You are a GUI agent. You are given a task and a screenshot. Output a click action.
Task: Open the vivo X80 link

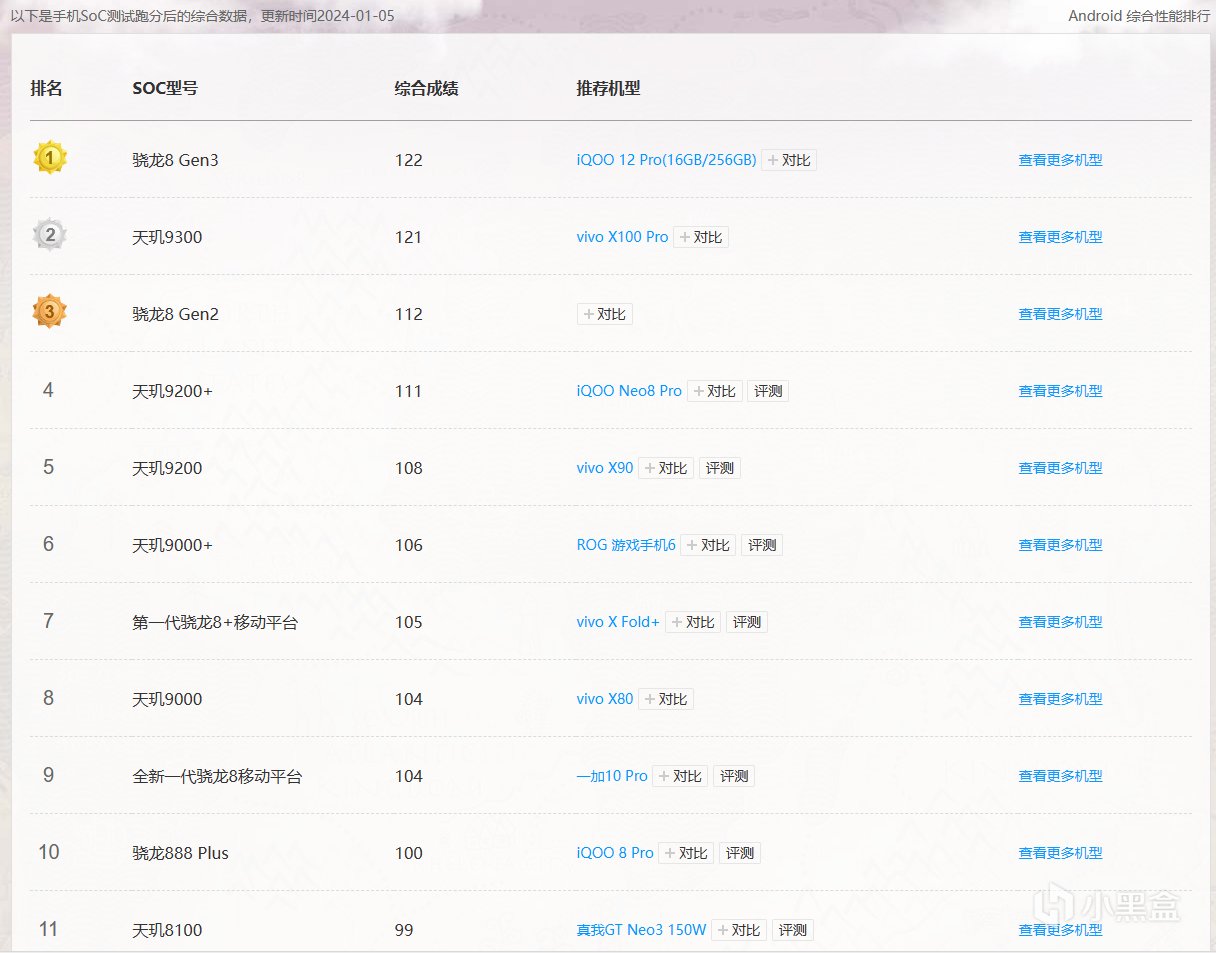tap(605, 699)
